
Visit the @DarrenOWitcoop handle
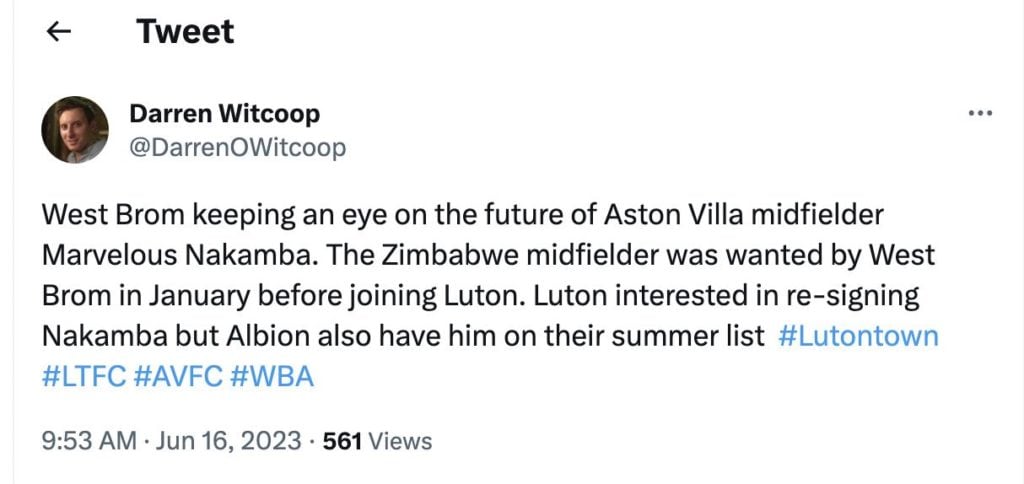(238, 148)
